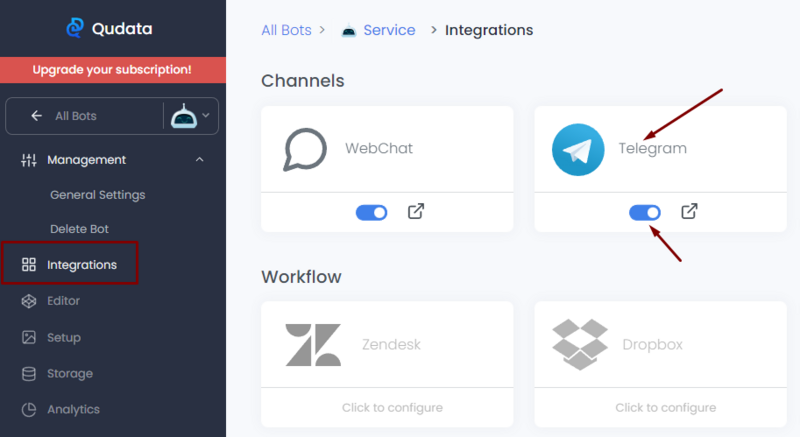The image size is (800, 437).
Task: Go to Editor in sidebar
Action: tap(63, 301)
